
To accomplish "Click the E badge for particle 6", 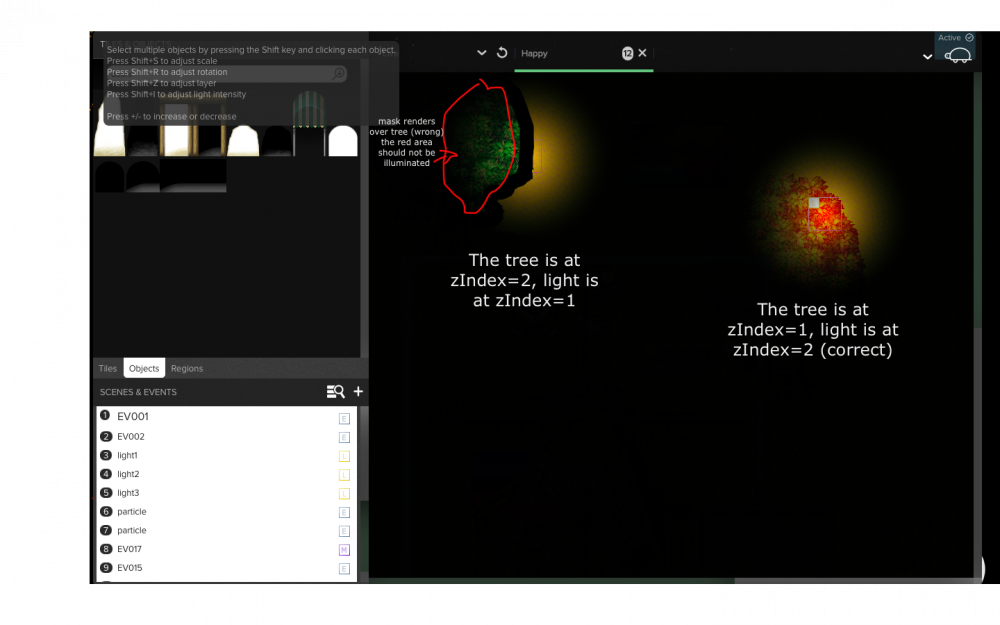I will (344, 513).
